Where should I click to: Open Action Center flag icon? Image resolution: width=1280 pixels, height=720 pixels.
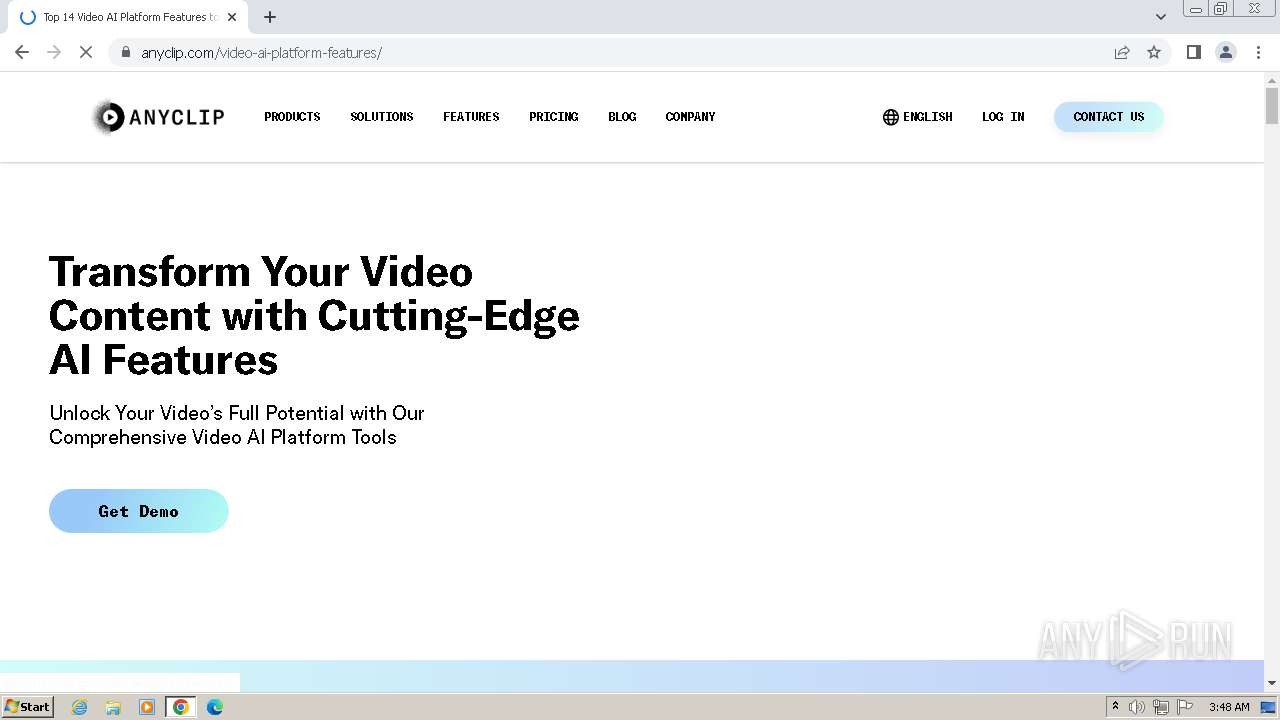pos(1185,707)
